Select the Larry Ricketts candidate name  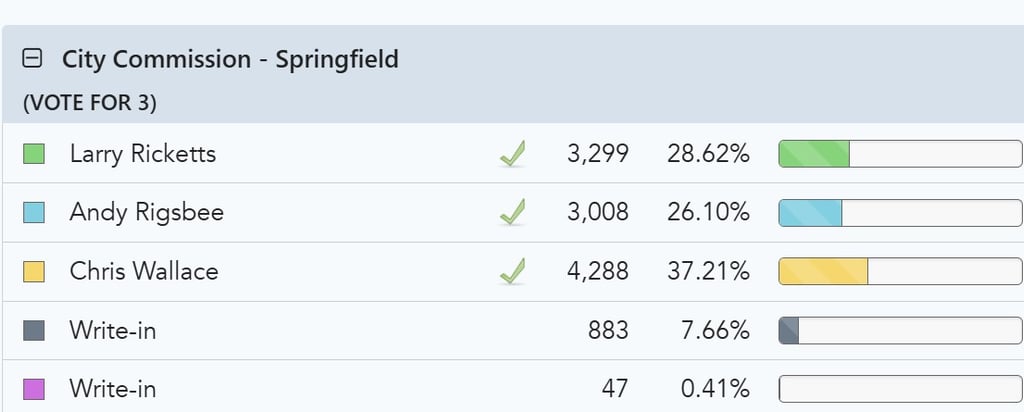[143, 154]
